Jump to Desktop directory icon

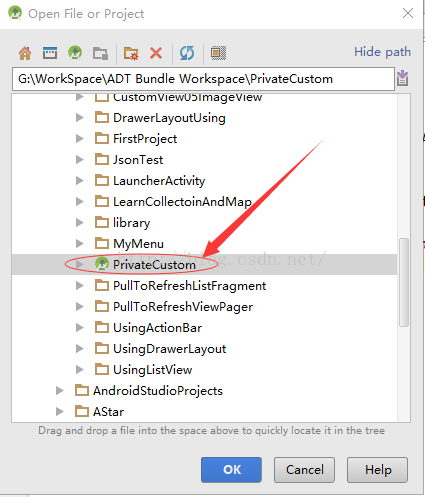[50, 53]
